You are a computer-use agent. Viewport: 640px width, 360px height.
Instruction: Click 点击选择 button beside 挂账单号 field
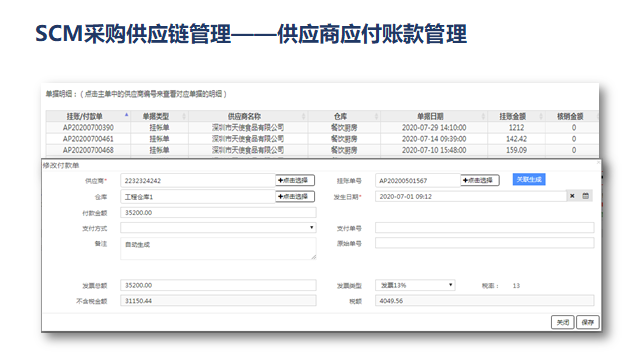click(x=480, y=180)
